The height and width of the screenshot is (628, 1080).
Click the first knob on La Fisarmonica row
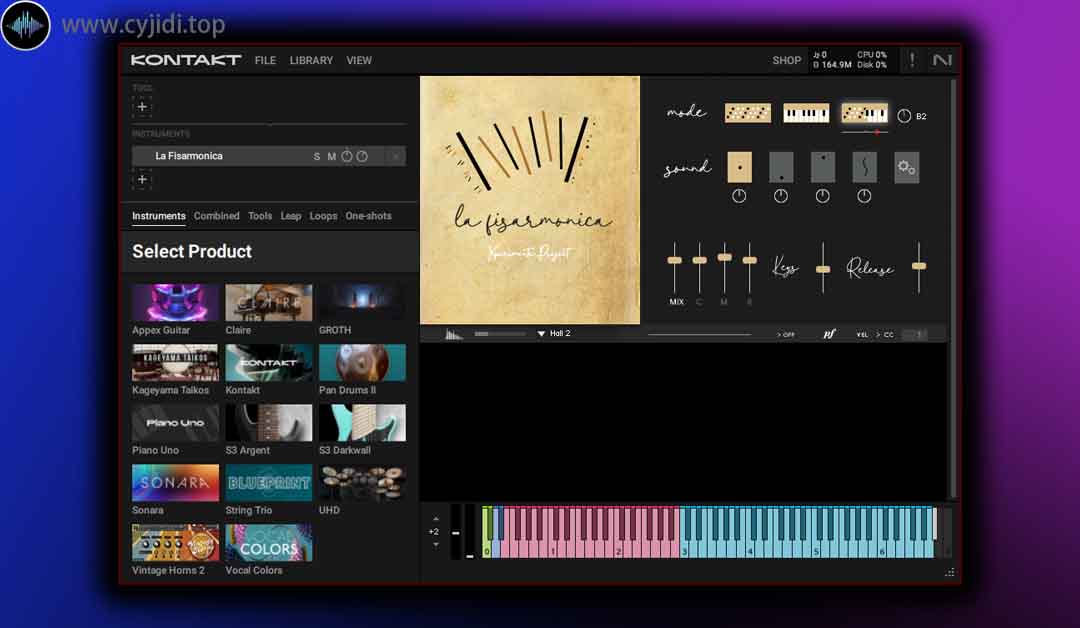click(x=347, y=156)
